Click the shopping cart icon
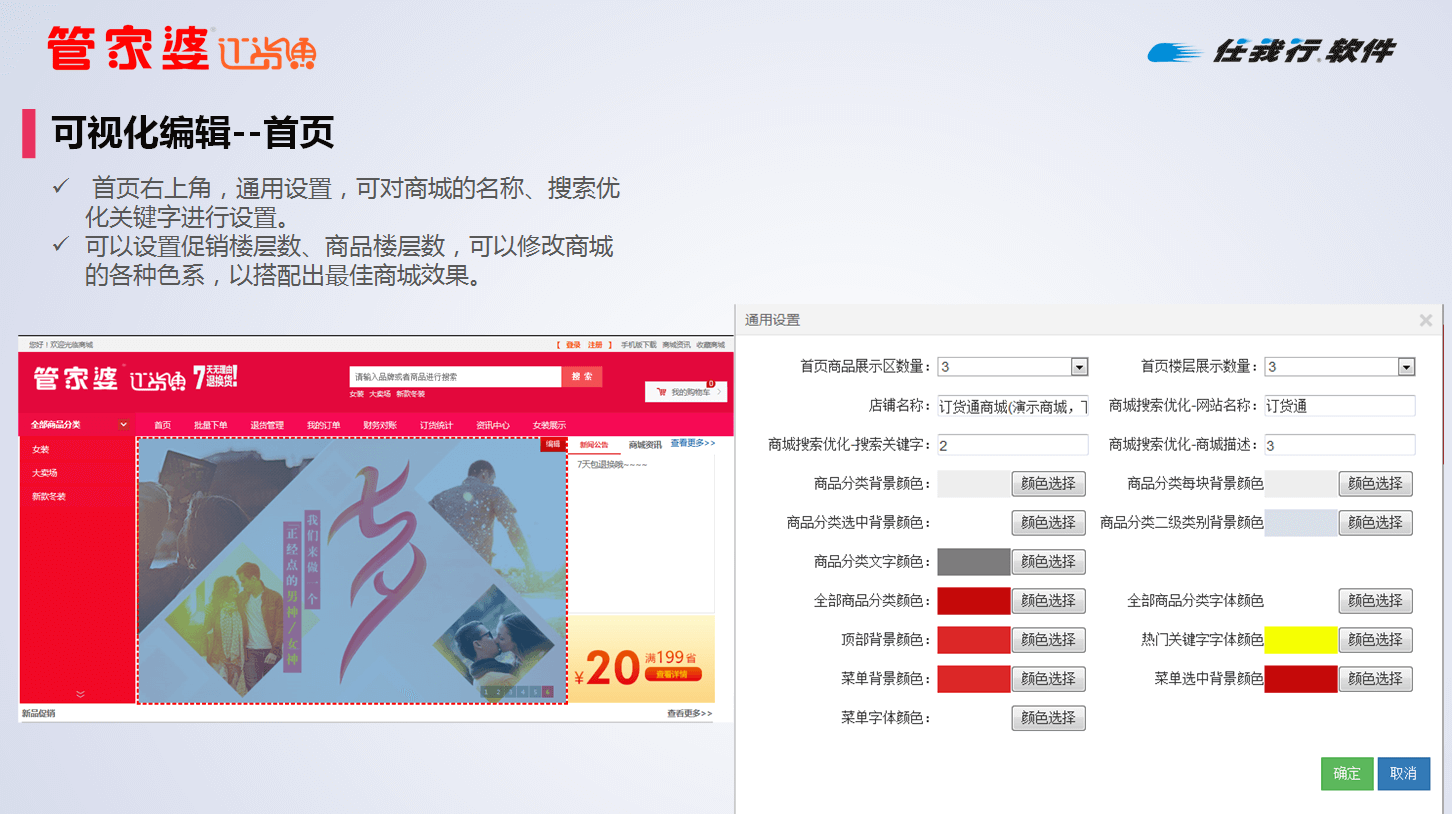Viewport: 1452px width, 814px height. 661,393
